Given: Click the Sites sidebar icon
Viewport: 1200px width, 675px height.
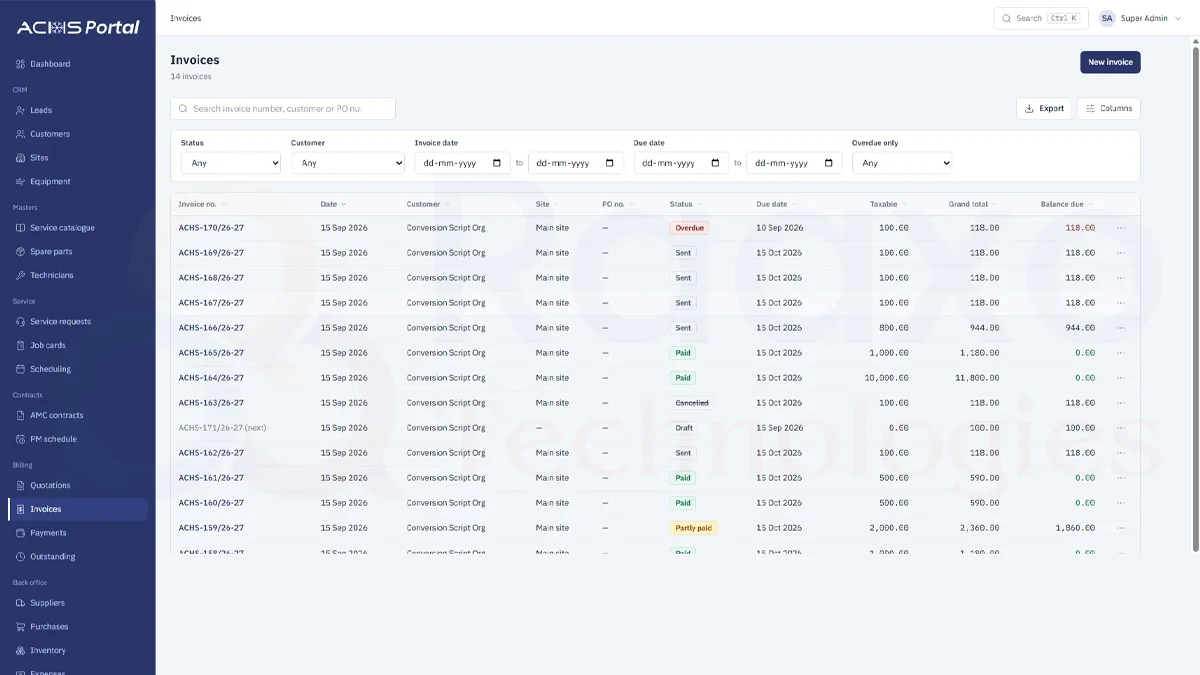Looking at the screenshot, I should pyautogui.click(x=20, y=158).
